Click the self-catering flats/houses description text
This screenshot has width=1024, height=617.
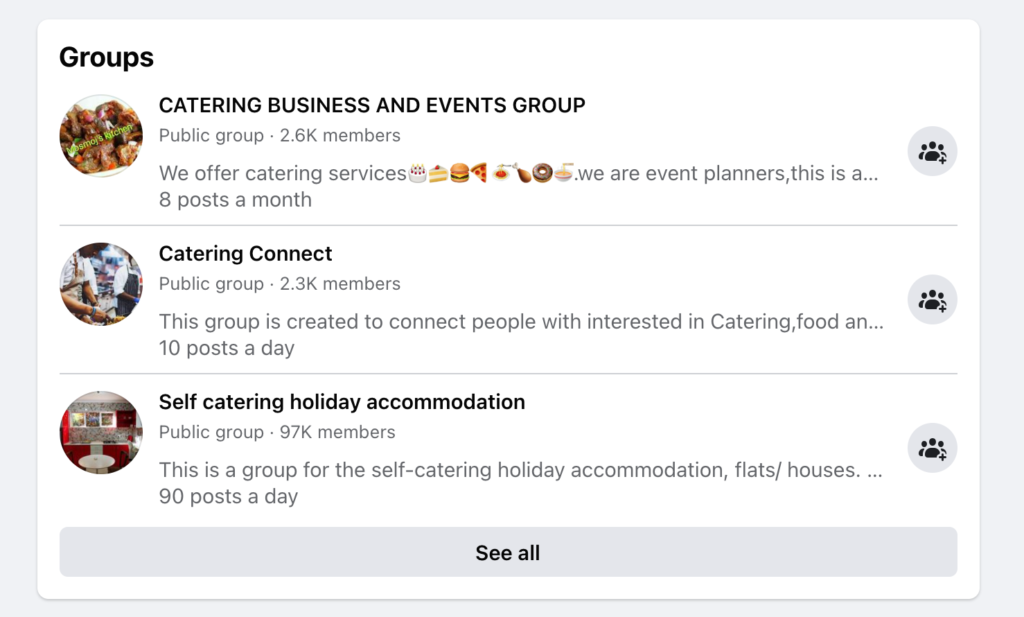(x=520, y=470)
